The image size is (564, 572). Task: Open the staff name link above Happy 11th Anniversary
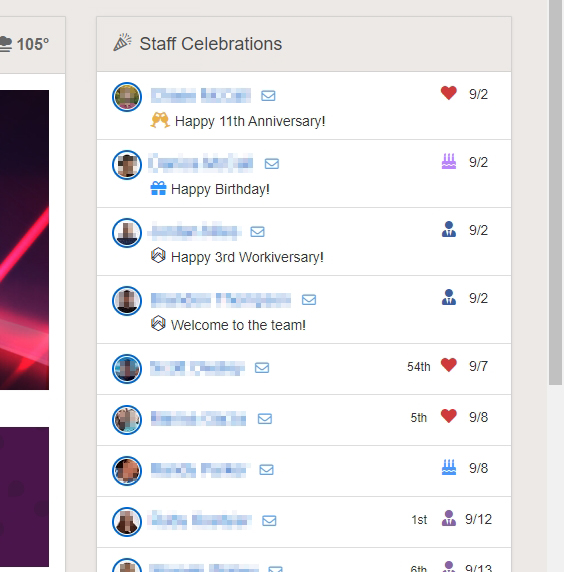pos(201,95)
